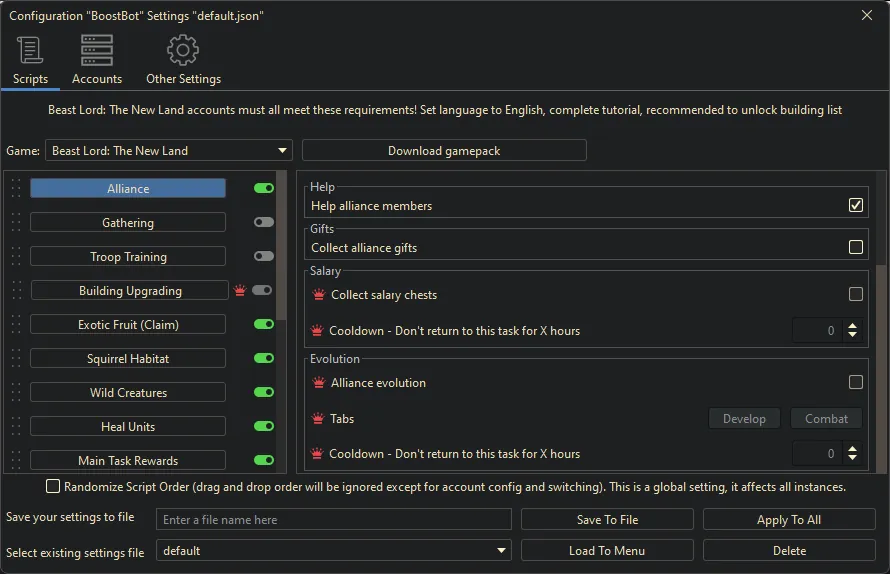Disable the Exotic Fruit (Claim) switch
Image resolution: width=890 pixels, height=574 pixels.
264,324
